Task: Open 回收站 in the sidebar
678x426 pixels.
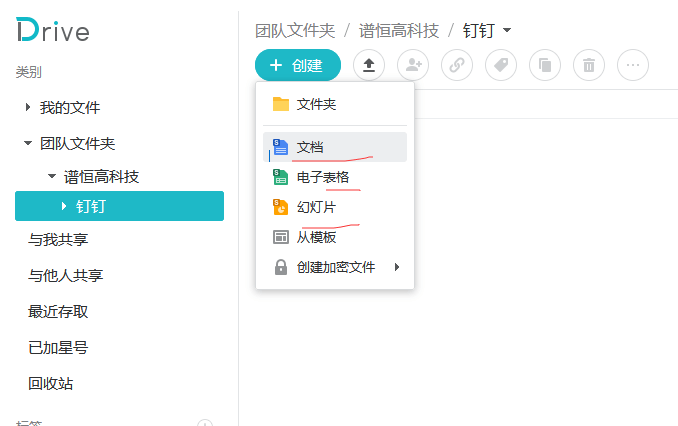Action: coord(50,384)
